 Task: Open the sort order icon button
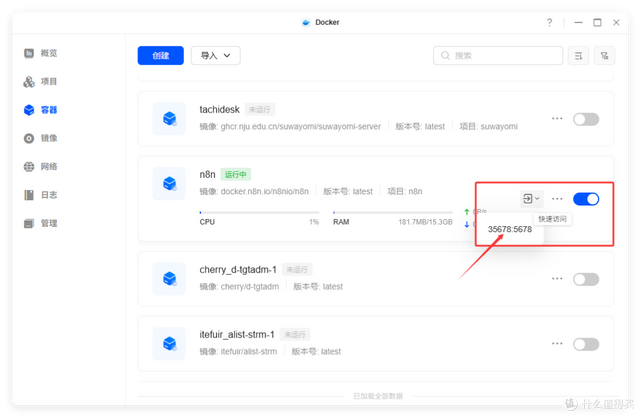coord(578,55)
